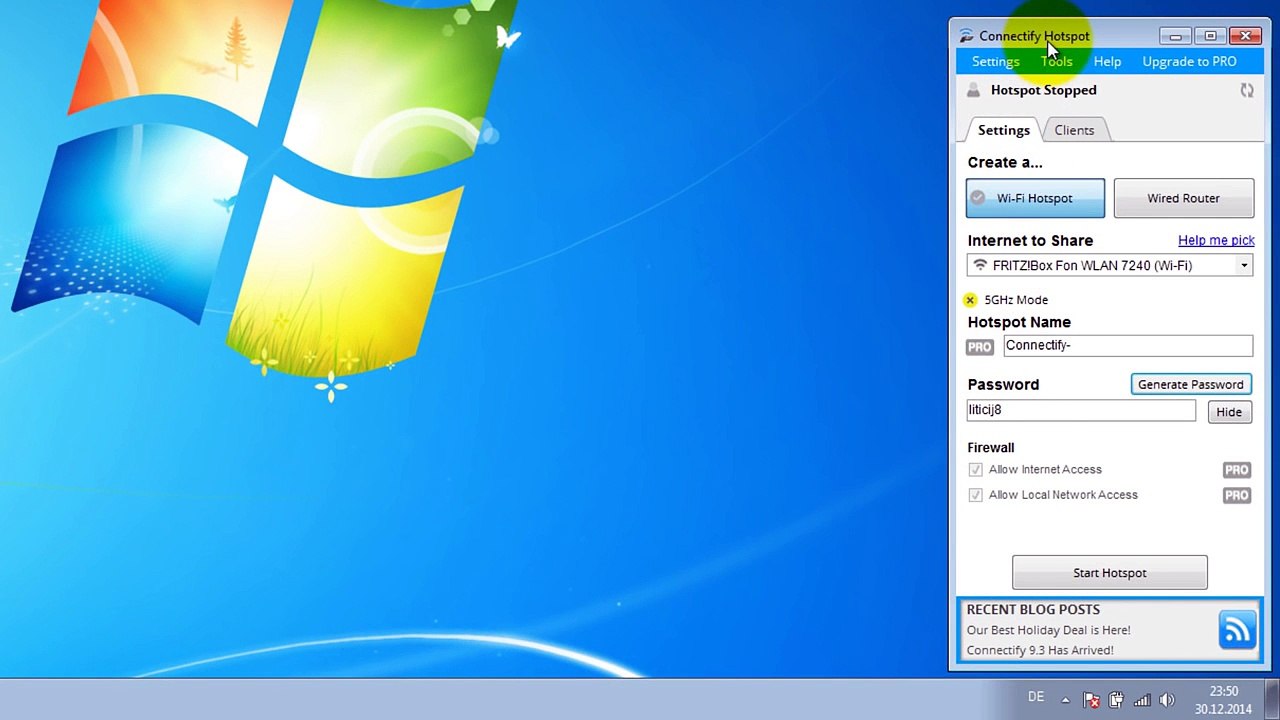Open the Settings menu
This screenshot has width=1280, height=720.
point(995,61)
